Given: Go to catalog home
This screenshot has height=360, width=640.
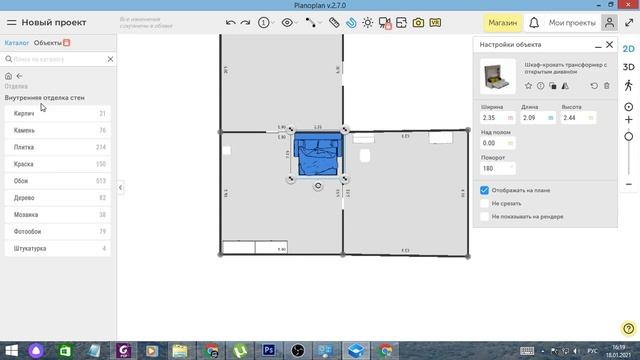Looking at the screenshot, I should pyautogui.click(x=8, y=76).
